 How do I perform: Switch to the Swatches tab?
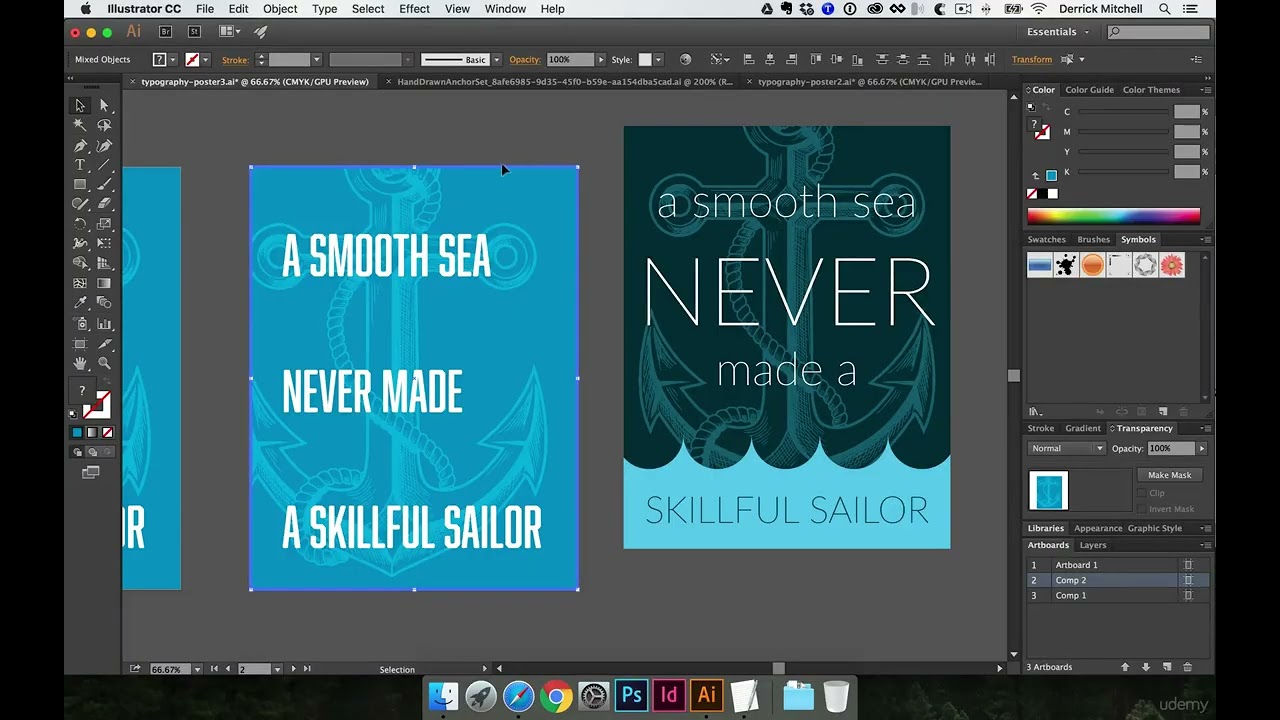[1047, 239]
